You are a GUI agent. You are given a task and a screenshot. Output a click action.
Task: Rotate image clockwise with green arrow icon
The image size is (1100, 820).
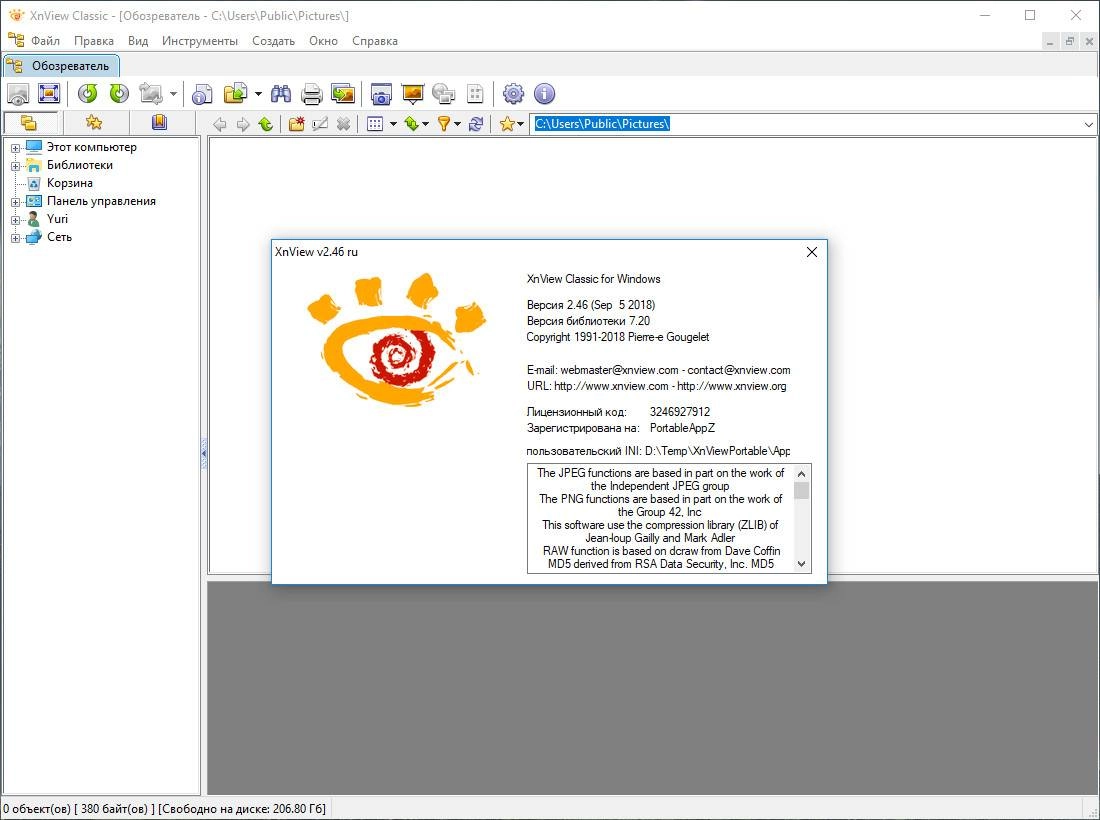[x=119, y=93]
